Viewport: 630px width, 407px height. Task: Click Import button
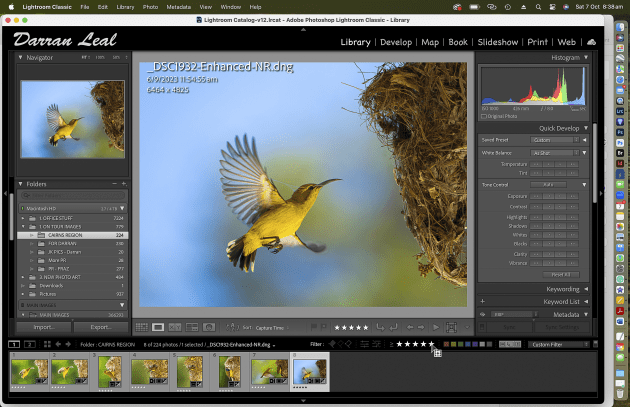click(x=44, y=327)
